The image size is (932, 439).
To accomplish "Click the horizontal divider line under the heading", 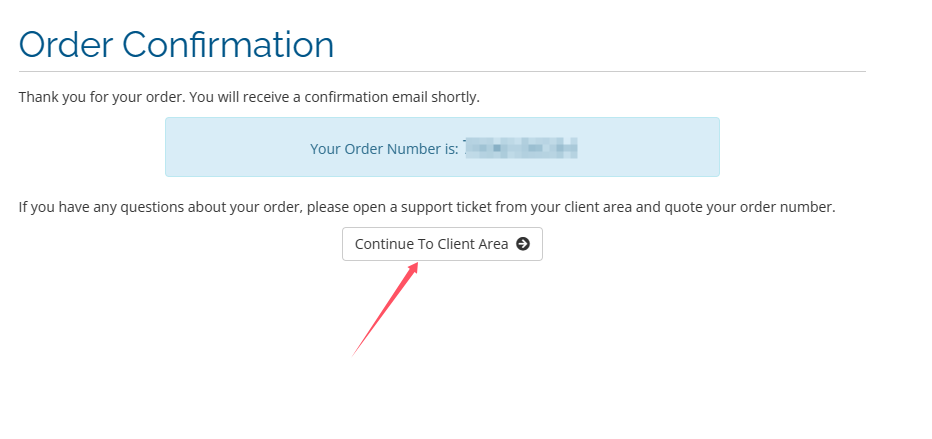I will (x=442, y=72).
